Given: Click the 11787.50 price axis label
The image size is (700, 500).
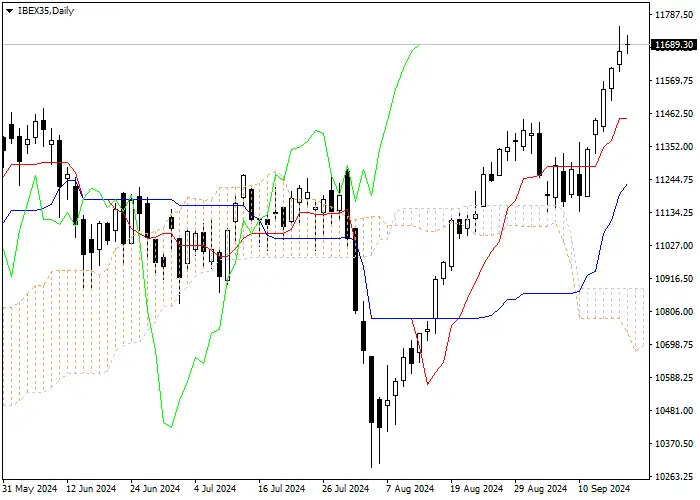Looking at the screenshot, I should [674, 15].
